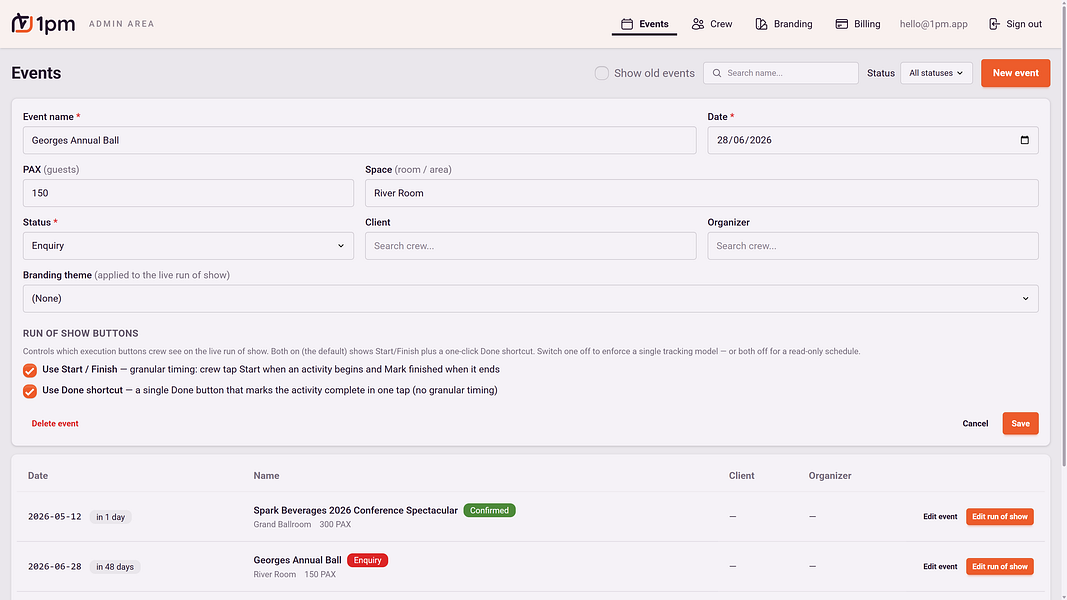Image resolution: width=1067 pixels, height=600 pixels.
Task: Uncheck Use Start / Finish checkbox
Action: 30,370
